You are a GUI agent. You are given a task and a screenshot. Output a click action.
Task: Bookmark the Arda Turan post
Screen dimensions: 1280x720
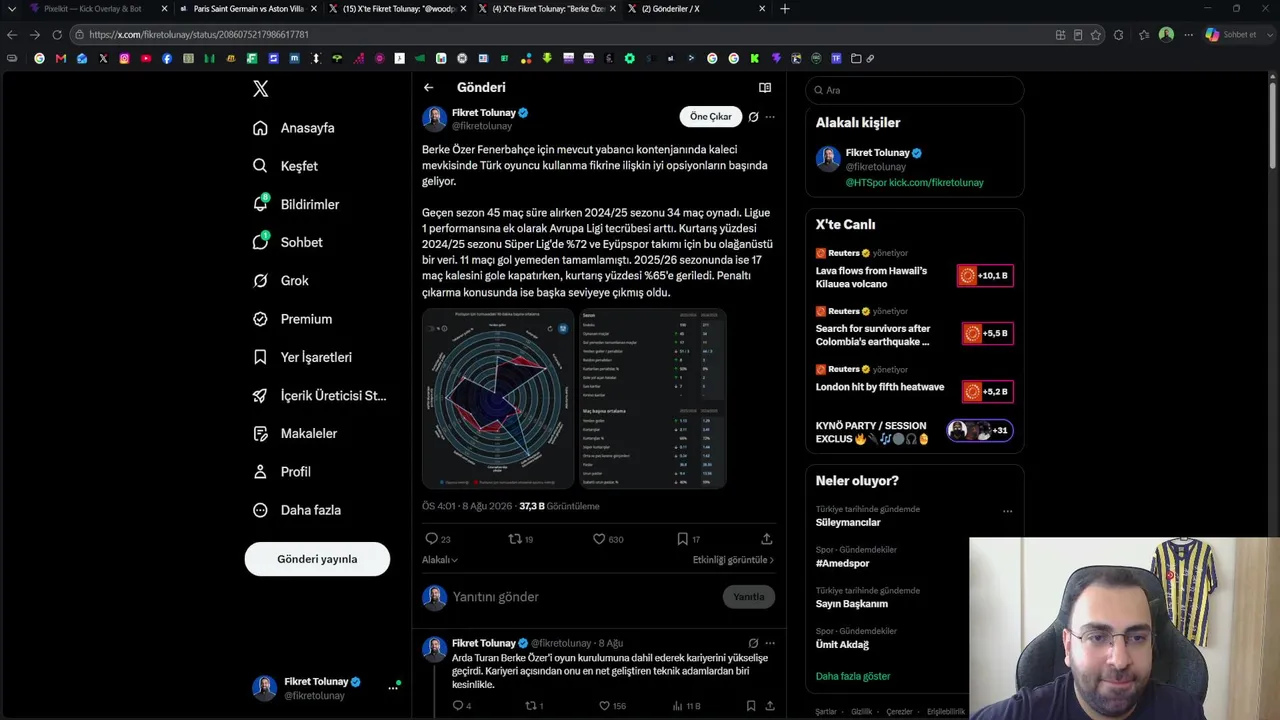(x=751, y=706)
